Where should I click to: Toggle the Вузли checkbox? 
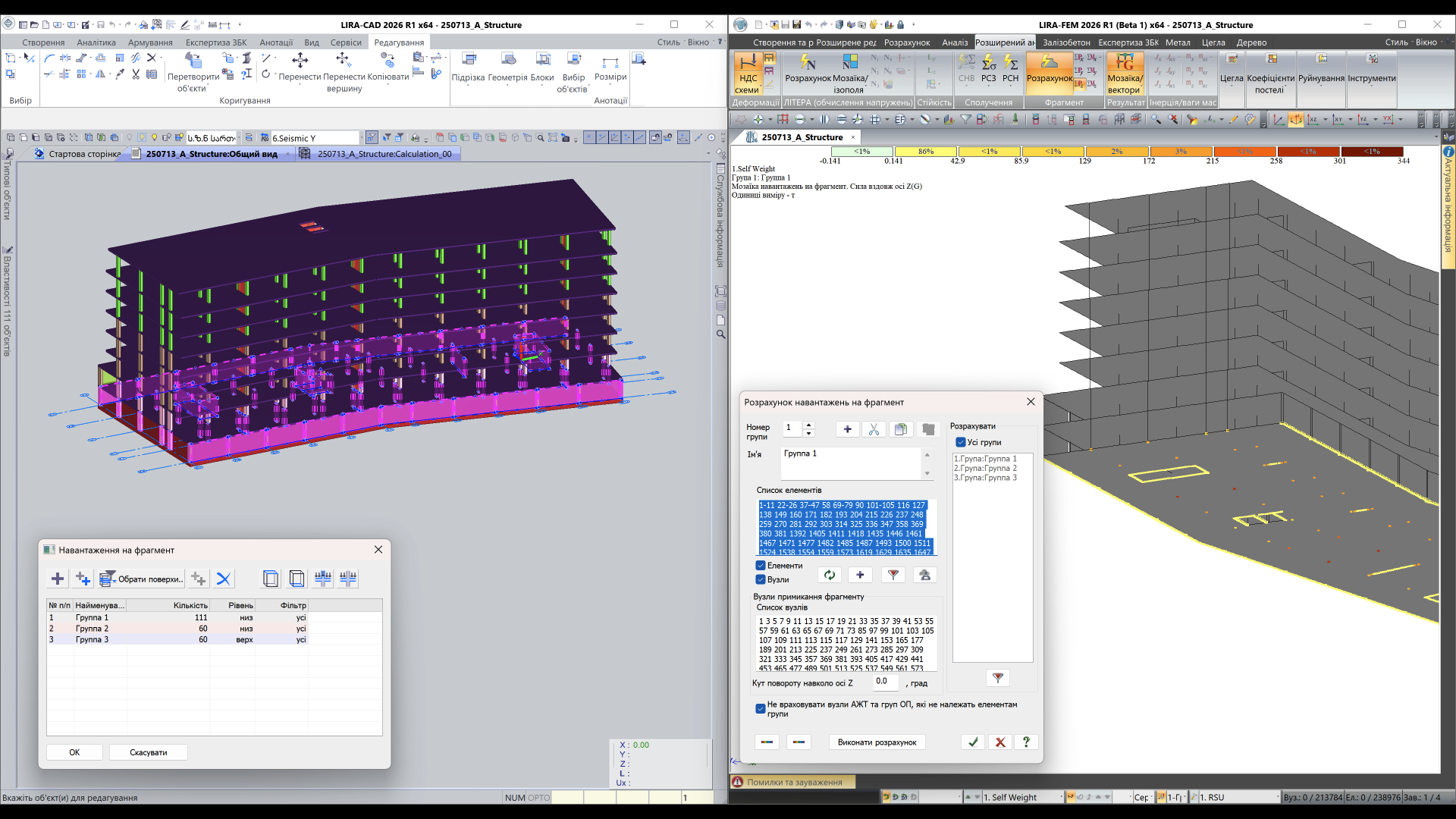pyautogui.click(x=761, y=579)
